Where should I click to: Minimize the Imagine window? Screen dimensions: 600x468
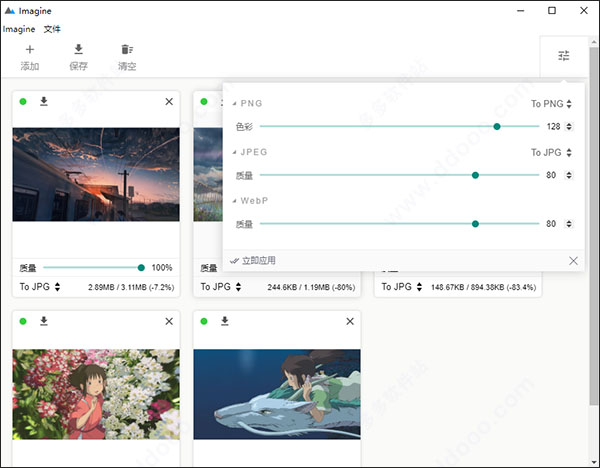[520, 11]
